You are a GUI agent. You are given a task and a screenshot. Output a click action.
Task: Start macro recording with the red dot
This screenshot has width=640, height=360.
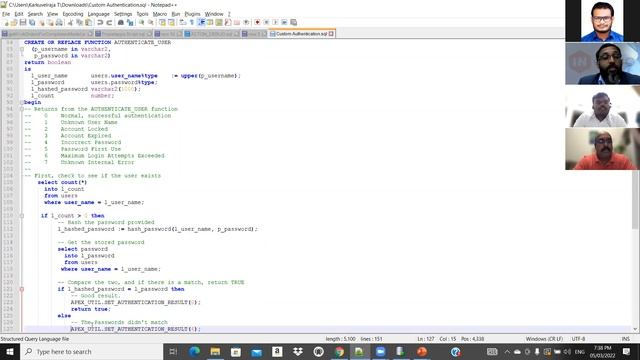(257, 22)
